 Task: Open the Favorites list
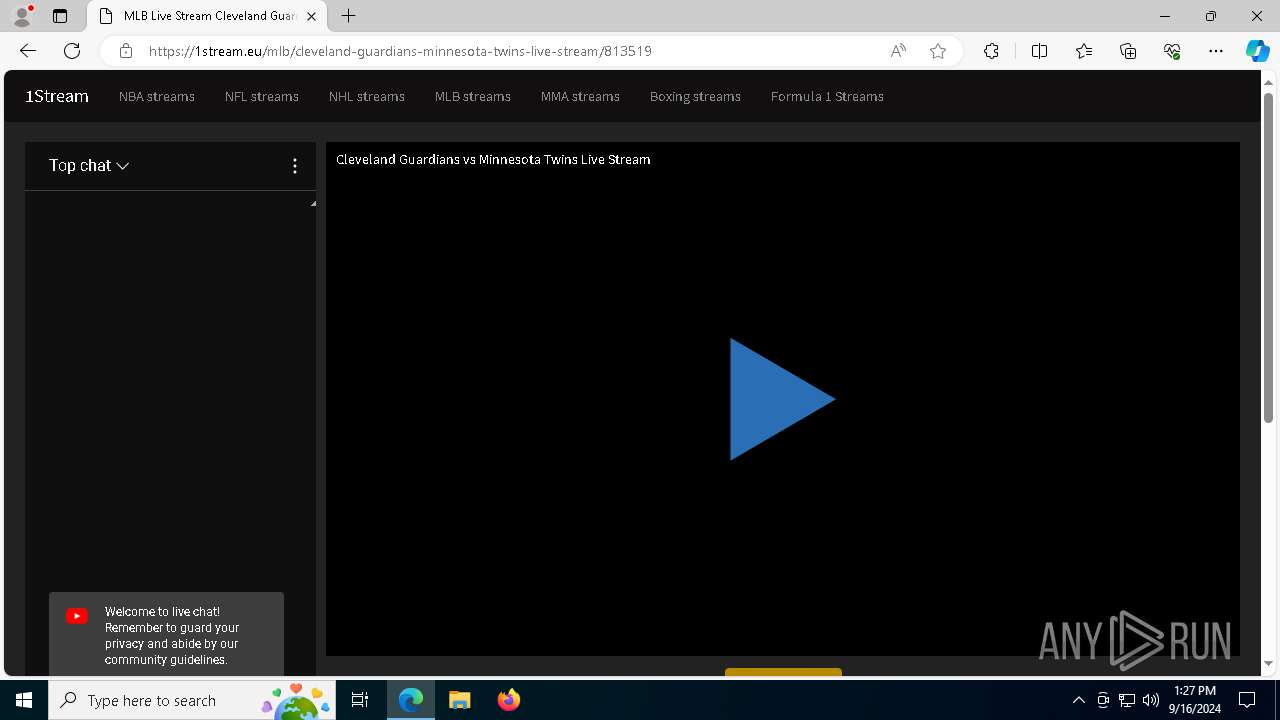1084,51
